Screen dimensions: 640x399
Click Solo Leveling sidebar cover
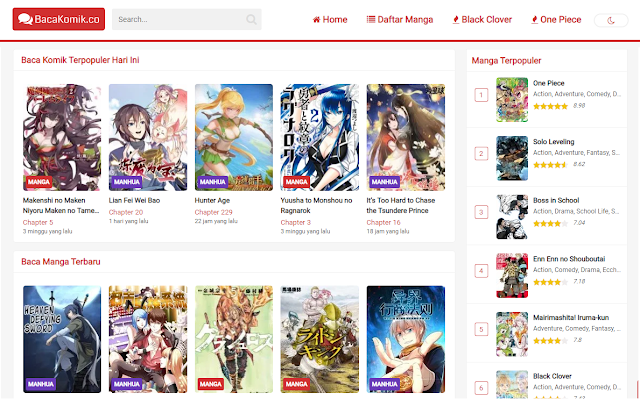point(512,158)
